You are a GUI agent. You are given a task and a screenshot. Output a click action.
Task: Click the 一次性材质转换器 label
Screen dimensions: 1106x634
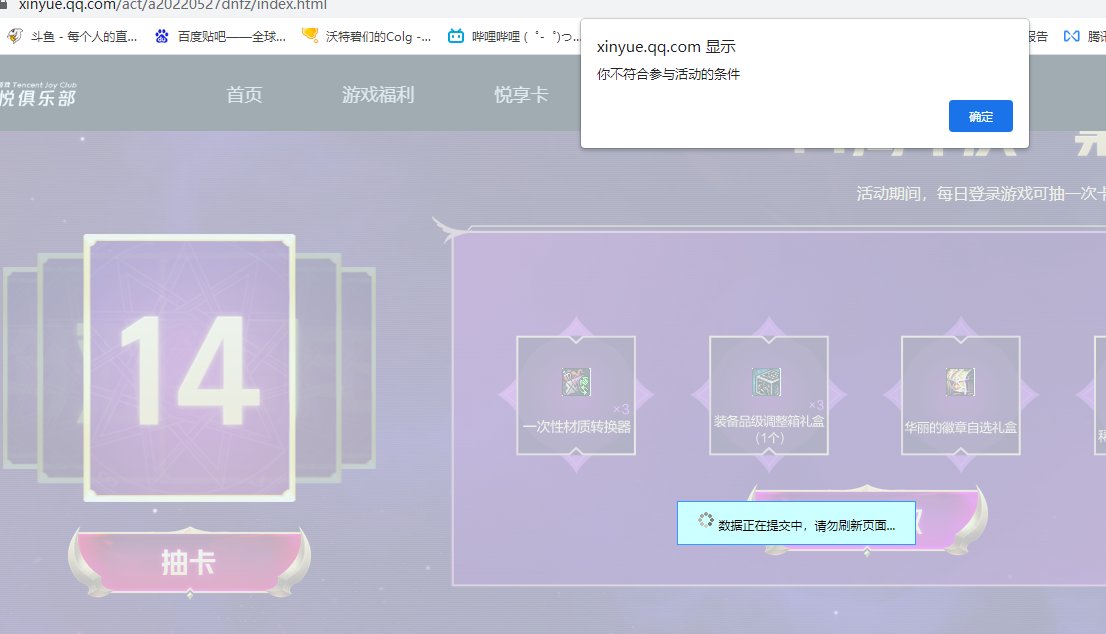tap(577, 427)
